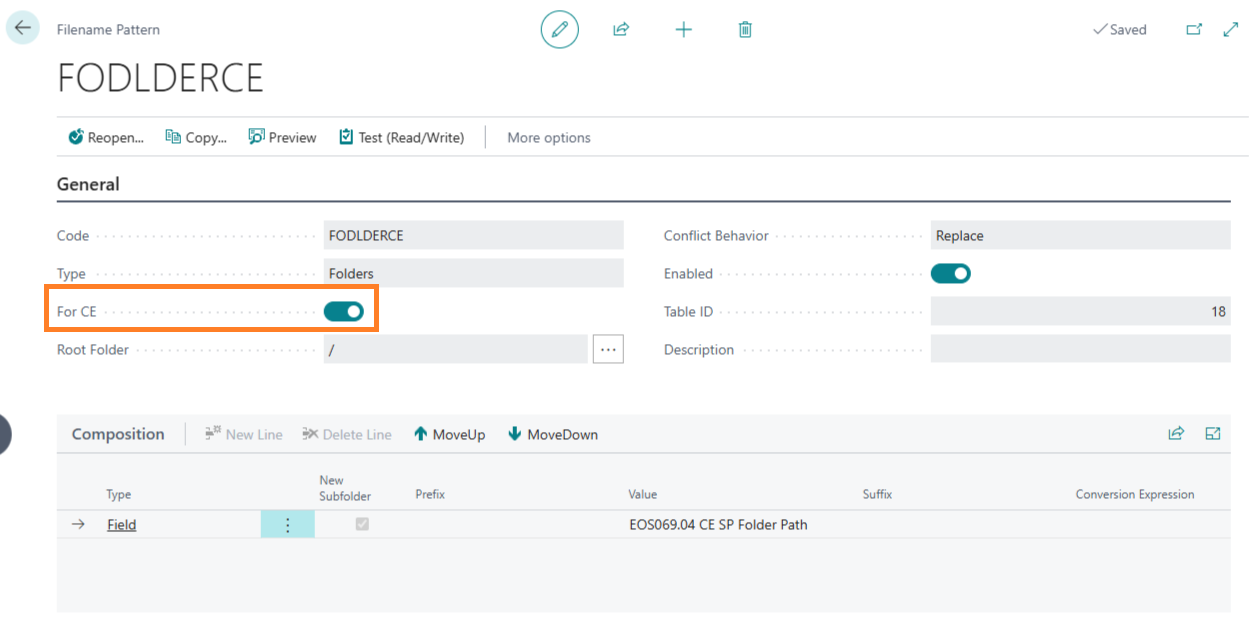Toggle the Enabled switch

(950, 273)
